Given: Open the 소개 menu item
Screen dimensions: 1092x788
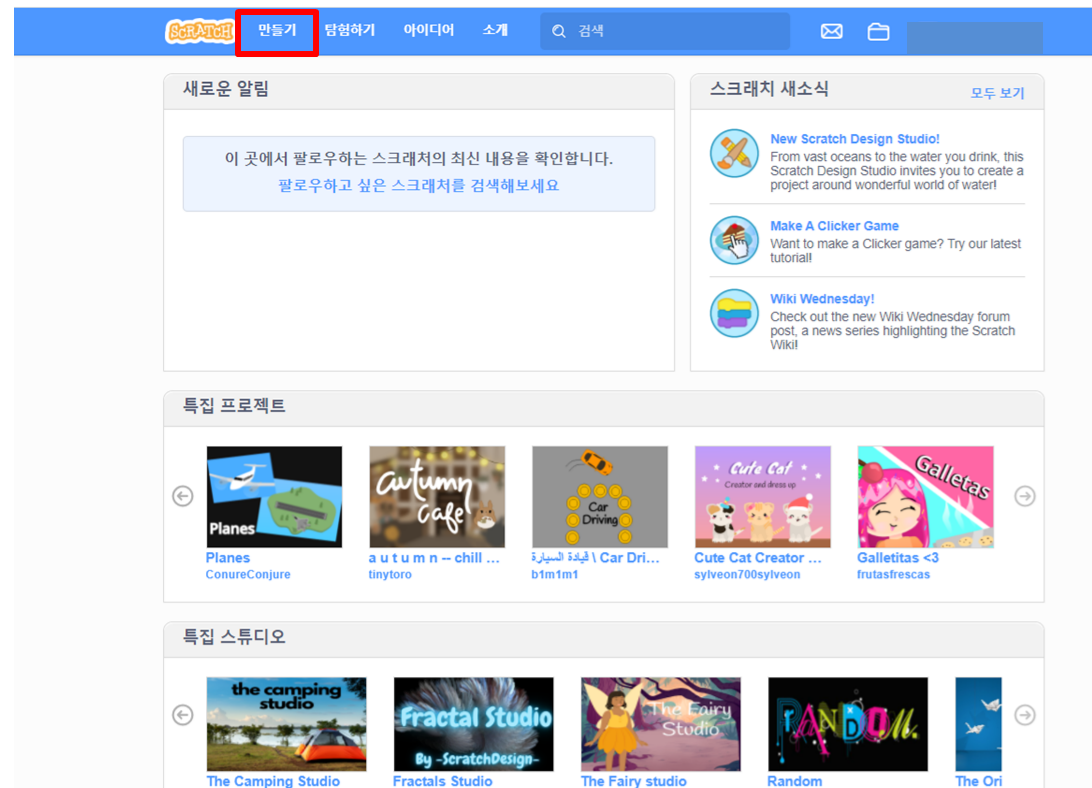Looking at the screenshot, I should click(495, 31).
